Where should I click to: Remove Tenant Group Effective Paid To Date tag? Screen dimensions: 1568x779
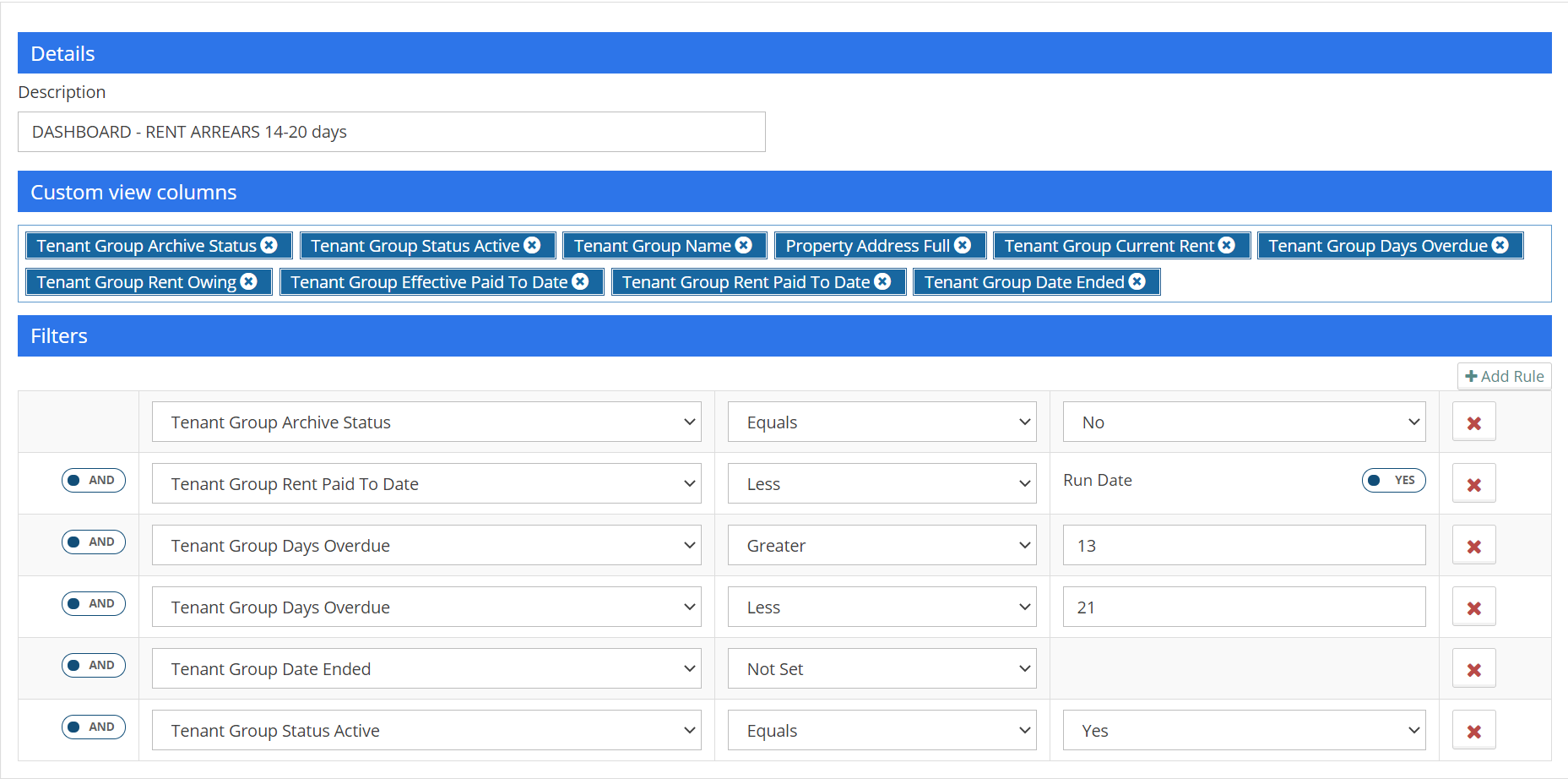coord(581,281)
